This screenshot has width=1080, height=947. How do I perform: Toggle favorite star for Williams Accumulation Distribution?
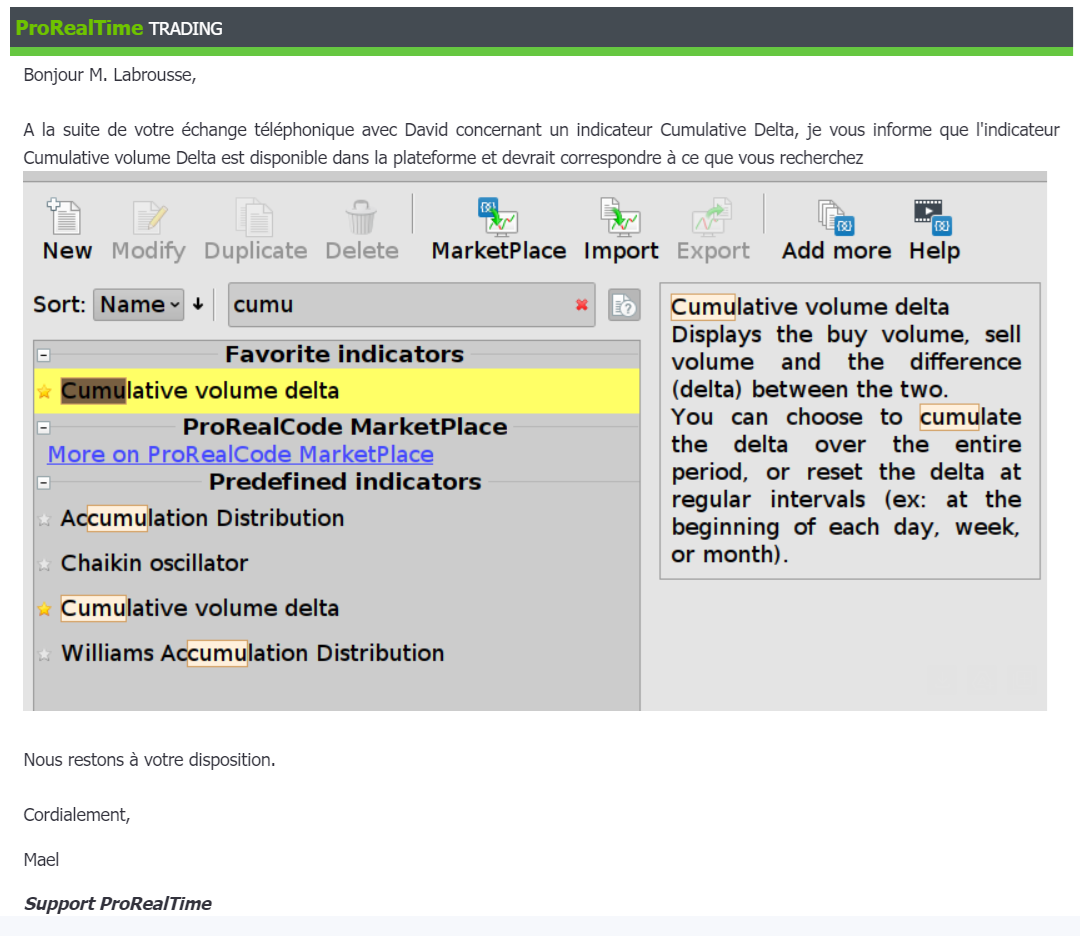click(x=44, y=655)
